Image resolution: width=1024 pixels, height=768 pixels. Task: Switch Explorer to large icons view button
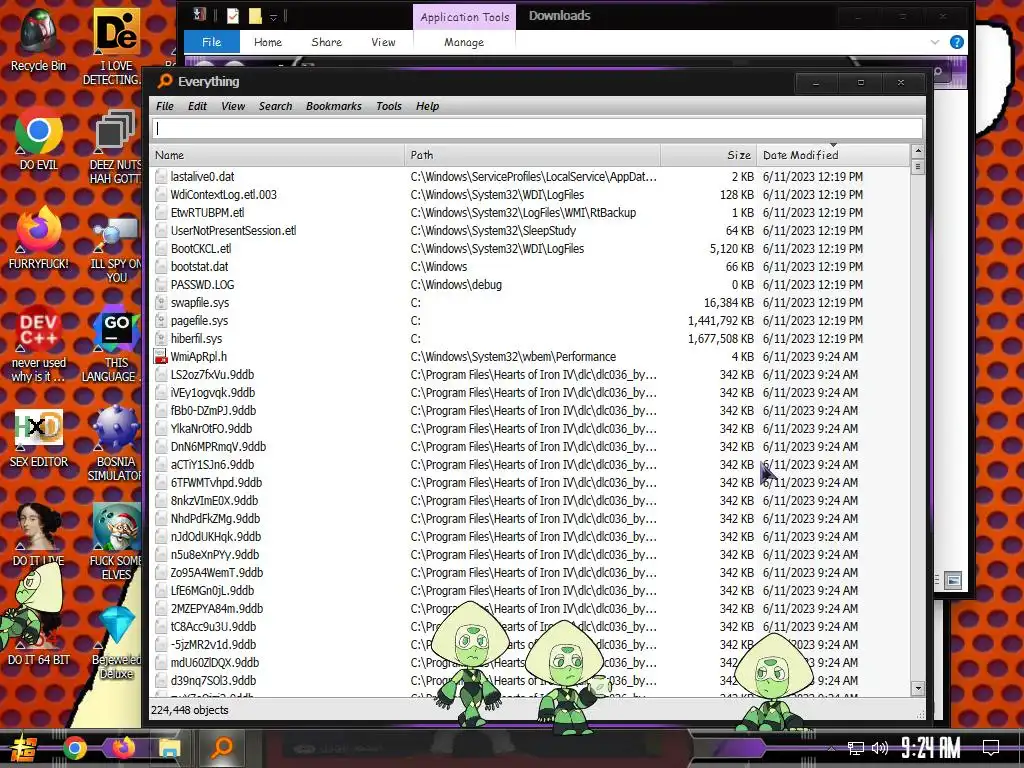point(953,580)
